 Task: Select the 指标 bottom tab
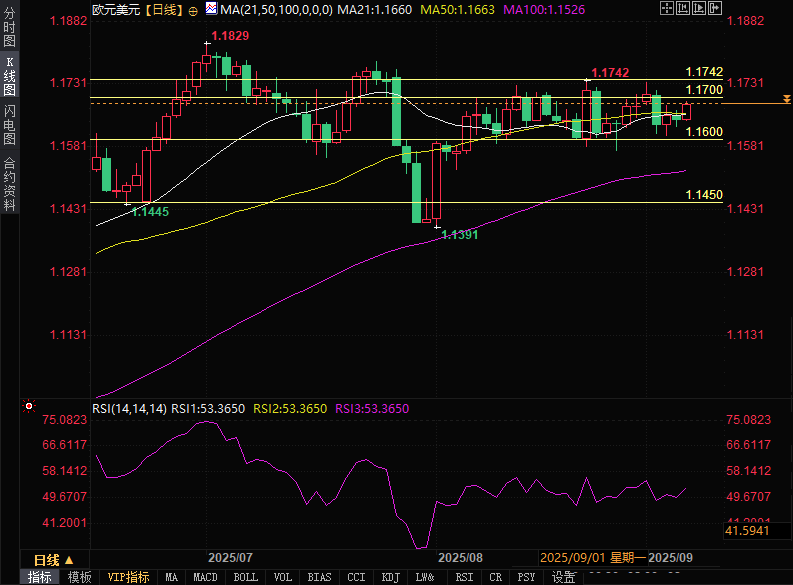click(39, 577)
